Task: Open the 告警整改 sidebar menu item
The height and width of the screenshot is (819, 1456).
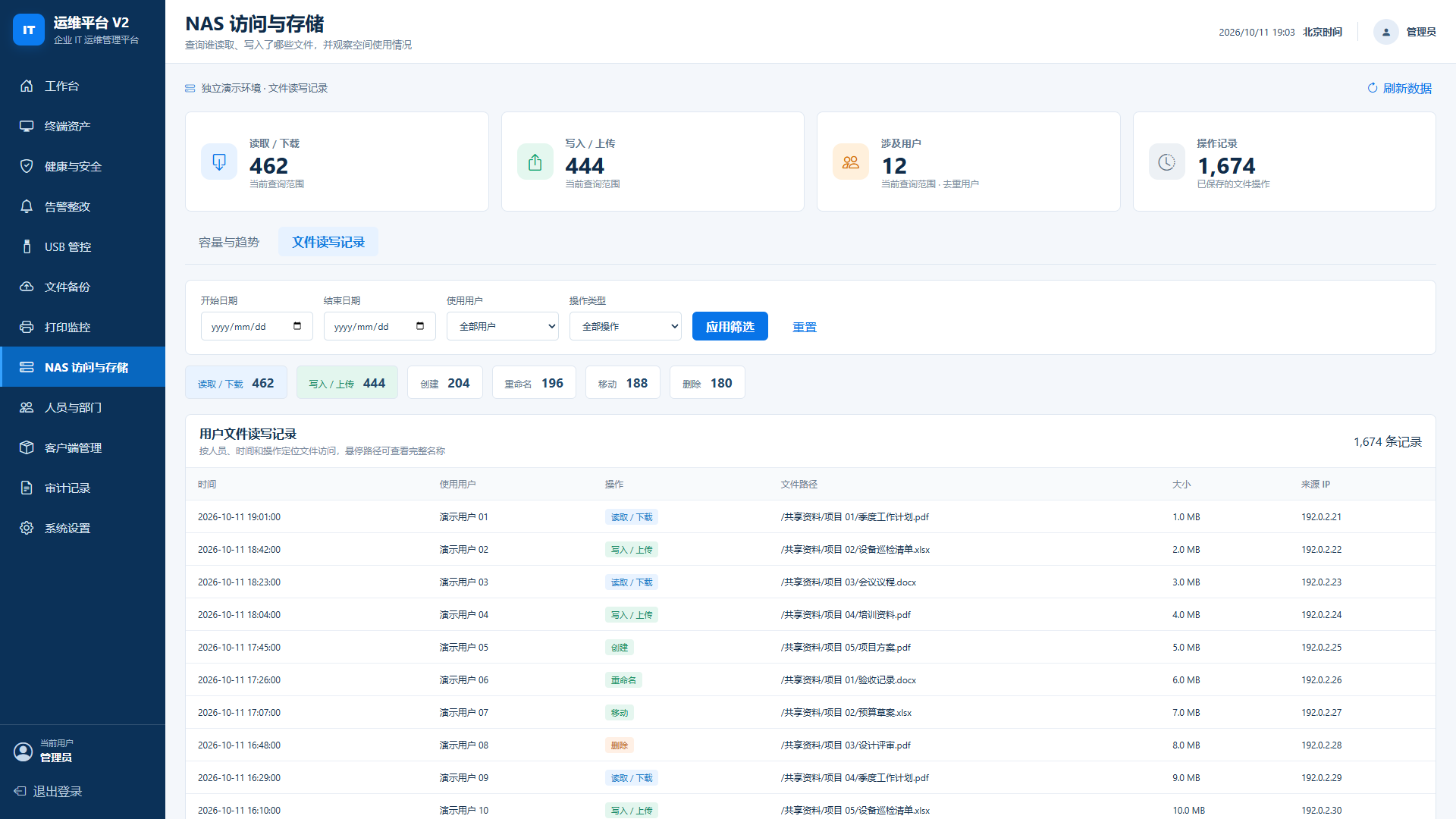Action: pyautogui.click(x=83, y=206)
